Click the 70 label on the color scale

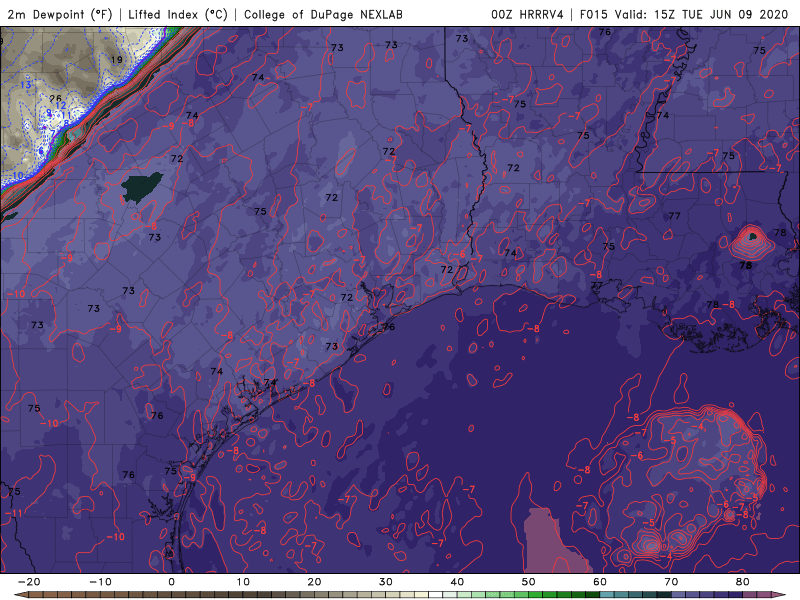pyautogui.click(x=671, y=582)
